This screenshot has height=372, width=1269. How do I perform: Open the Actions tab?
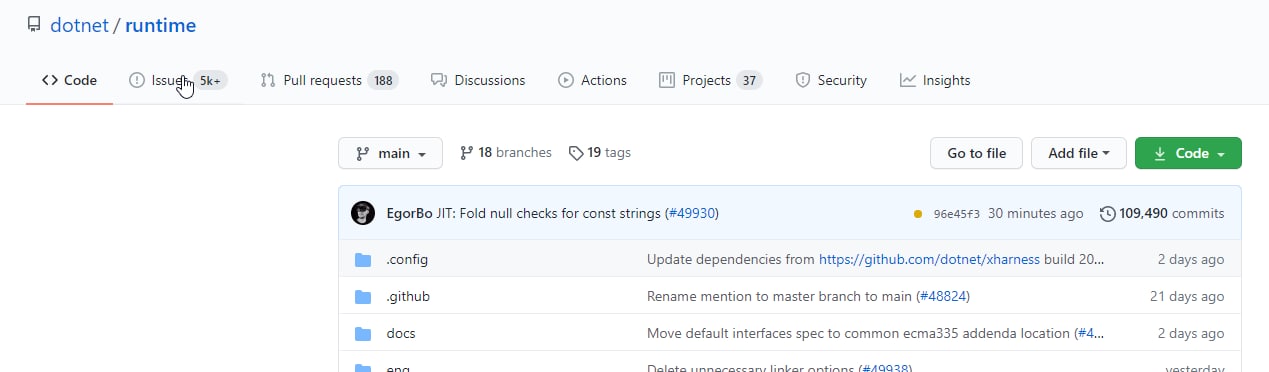pyautogui.click(x=592, y=80)
